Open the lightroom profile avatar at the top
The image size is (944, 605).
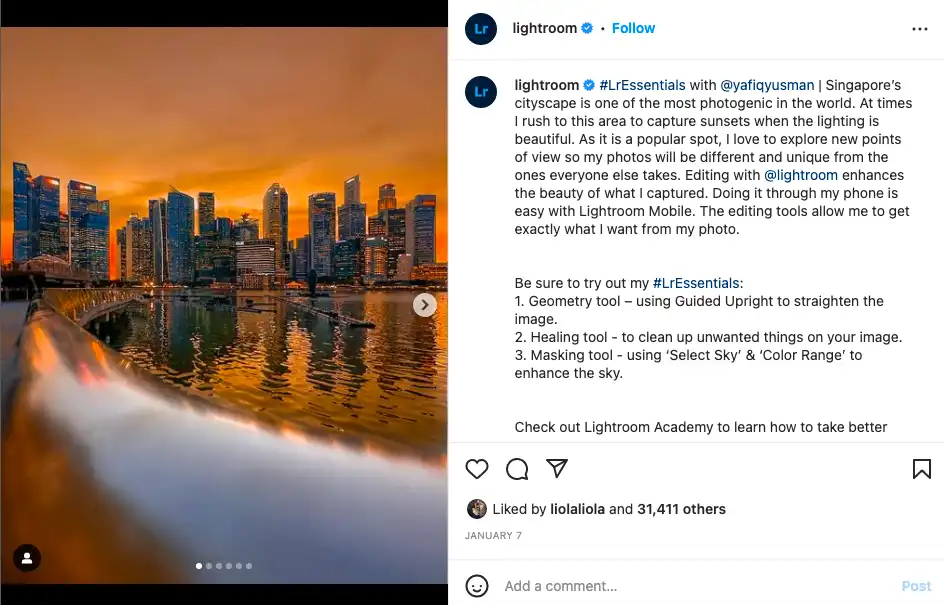[481, 29]
